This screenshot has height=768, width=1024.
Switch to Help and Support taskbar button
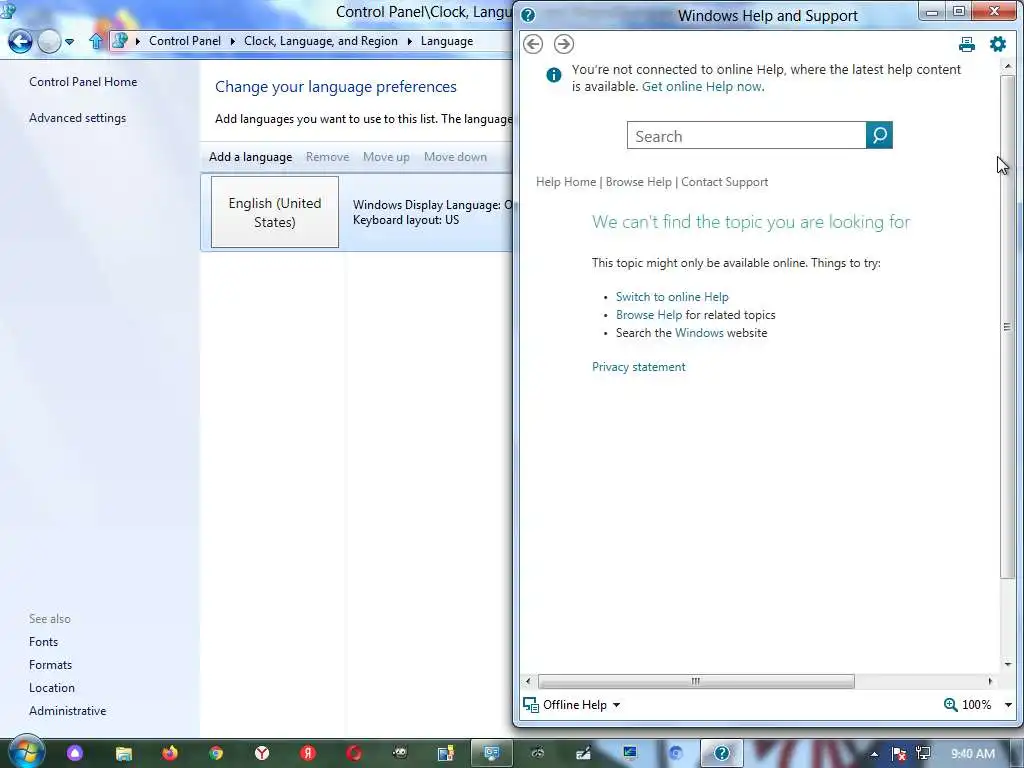[722, 754]
